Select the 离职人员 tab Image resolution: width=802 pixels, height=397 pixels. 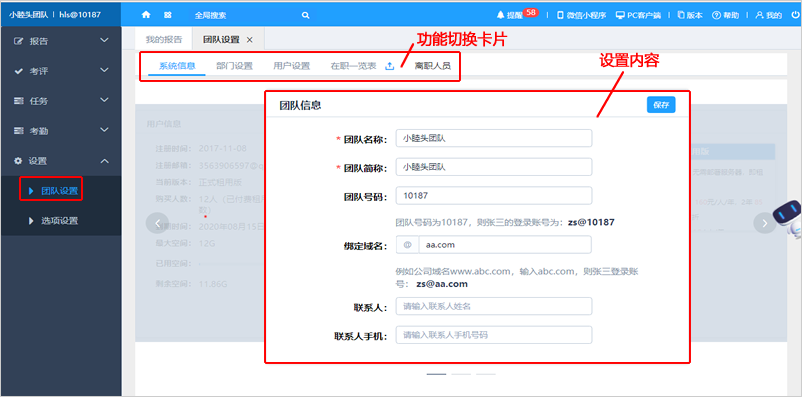pyautogui.click(x=433, y=66)
